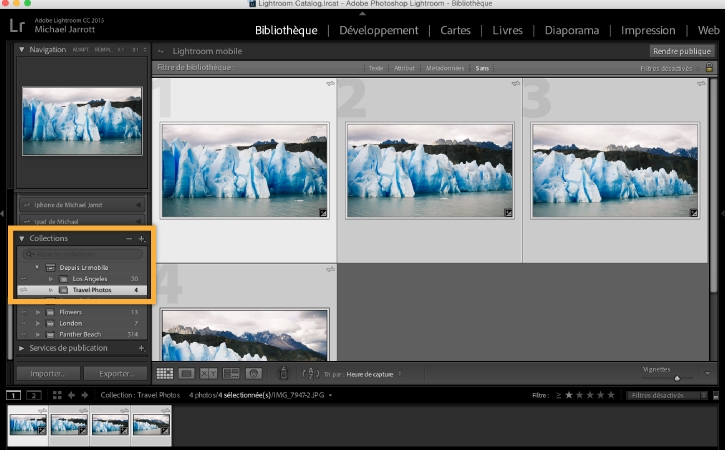Image resolution: width=725 pixels, height=450 pixels.
Task: Open Survey view mode
Action: pyautogui.click(x=231, y=373)
